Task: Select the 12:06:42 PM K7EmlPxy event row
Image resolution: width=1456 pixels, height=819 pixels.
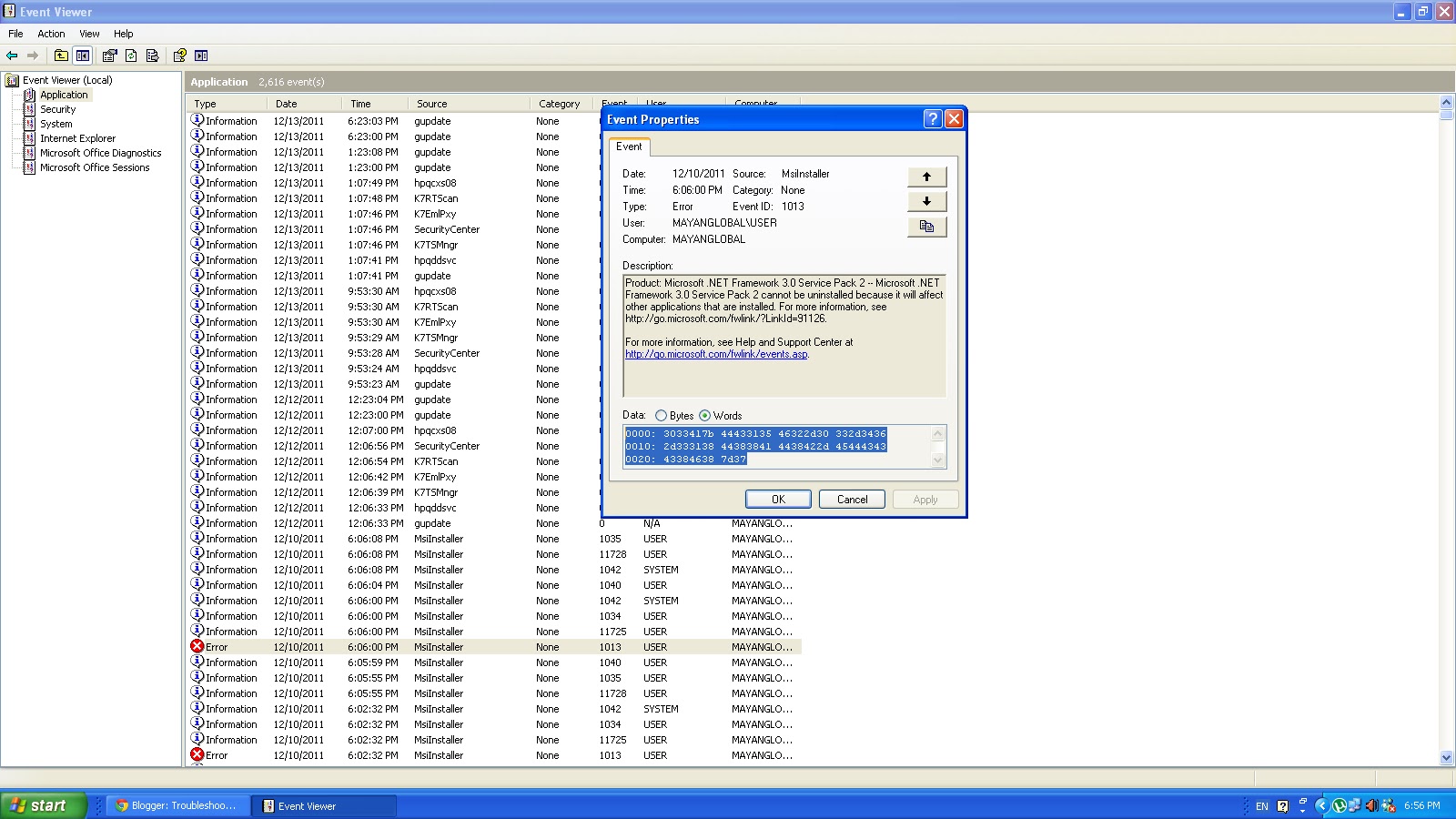Action: (x=494, y=477)
